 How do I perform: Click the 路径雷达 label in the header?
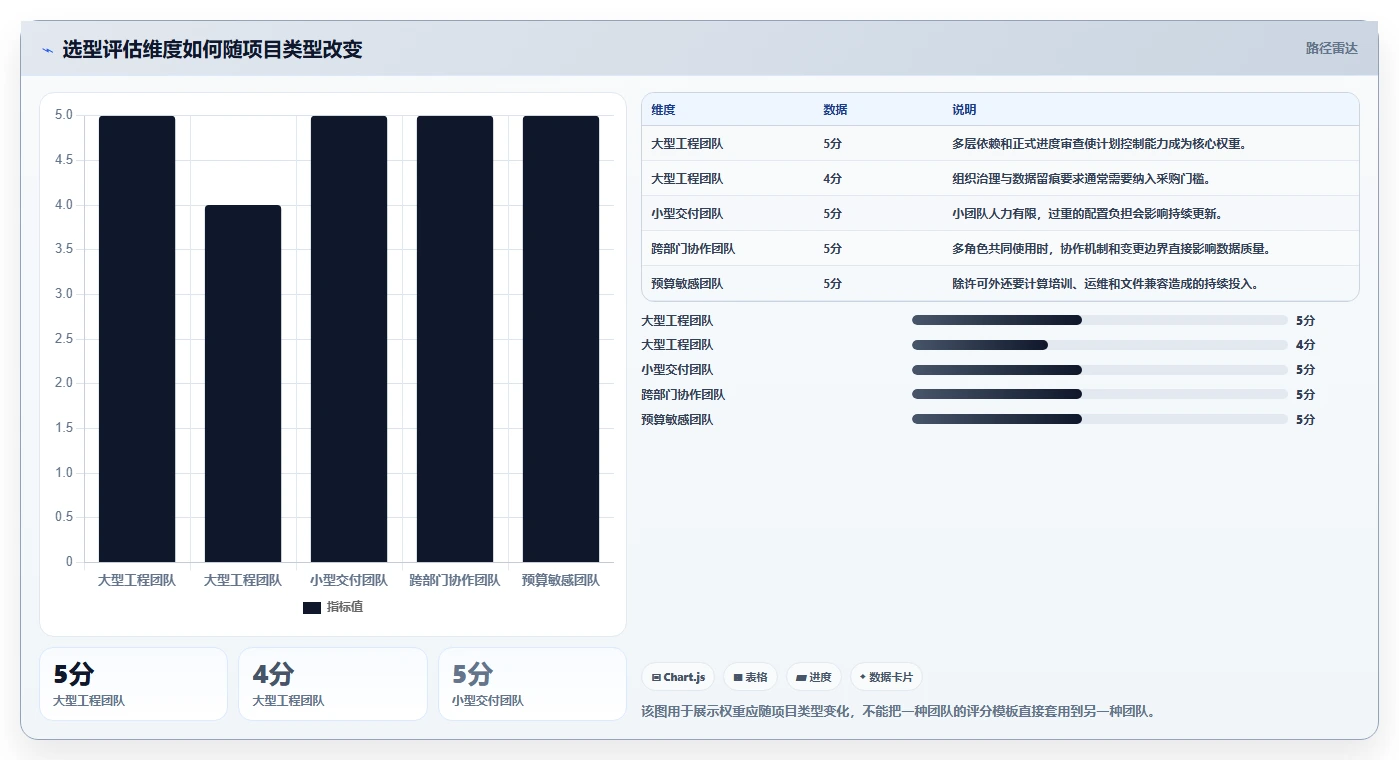coord(1332,48)
